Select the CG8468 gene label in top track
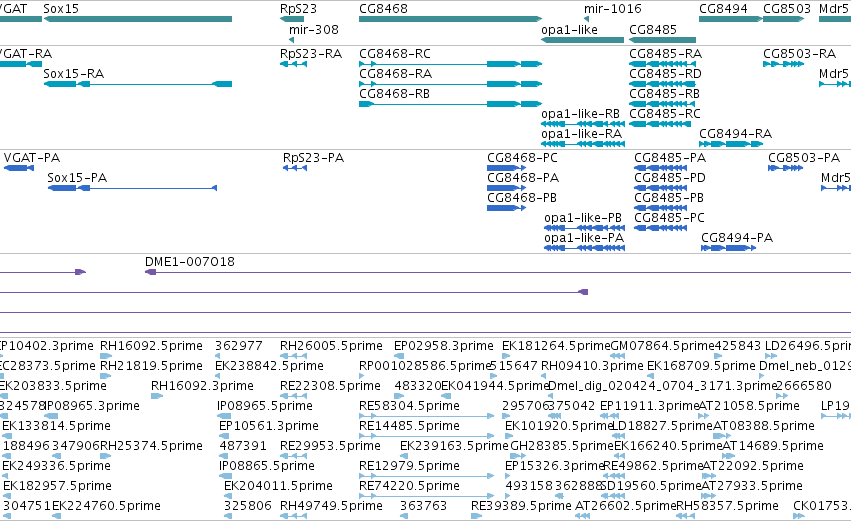 383,9
